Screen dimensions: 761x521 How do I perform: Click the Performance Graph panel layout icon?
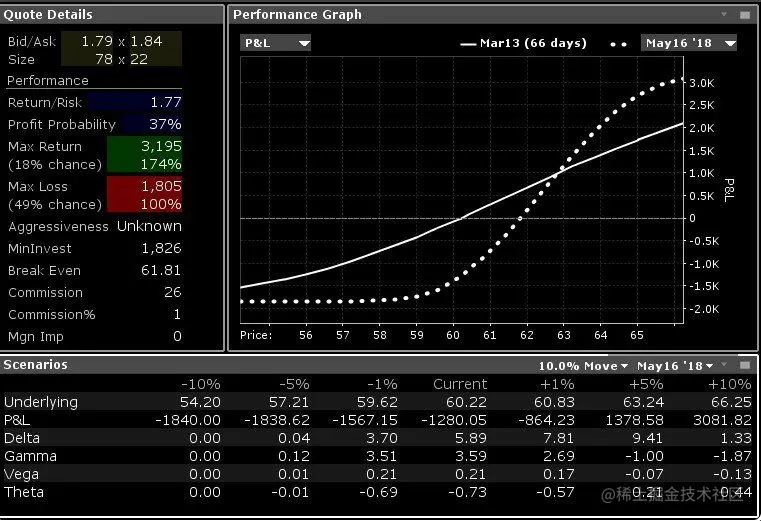745,15
